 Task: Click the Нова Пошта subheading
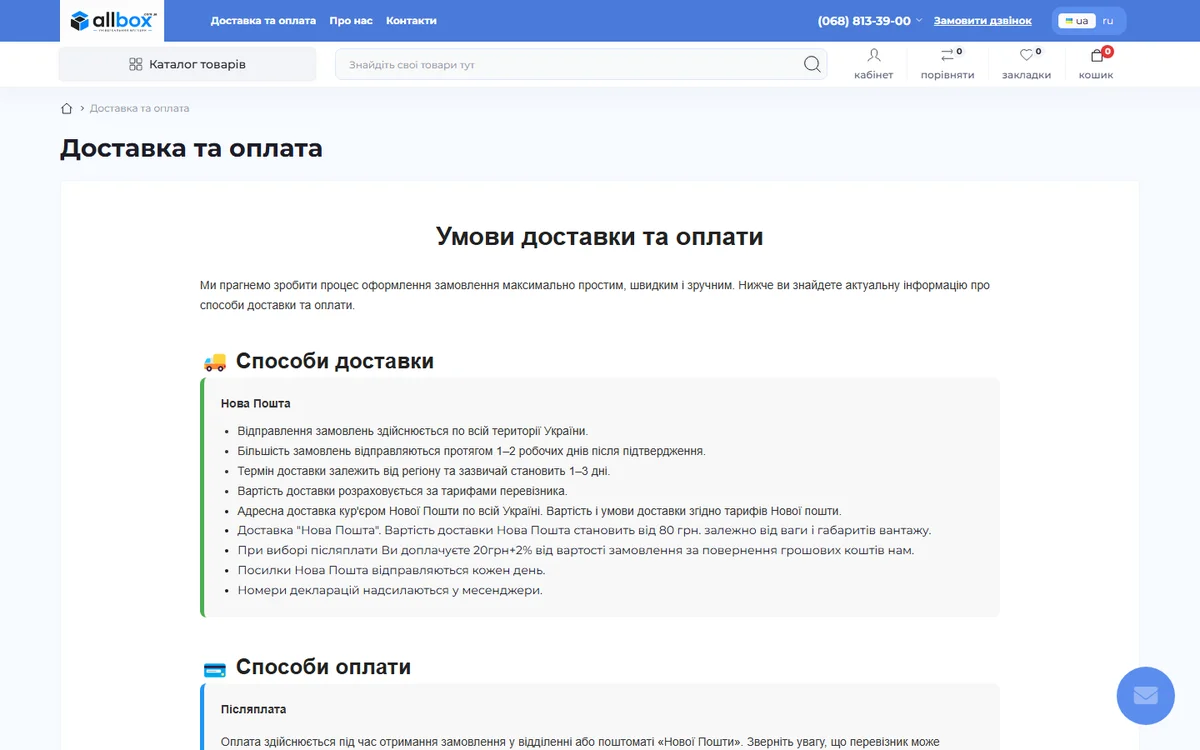256,404
